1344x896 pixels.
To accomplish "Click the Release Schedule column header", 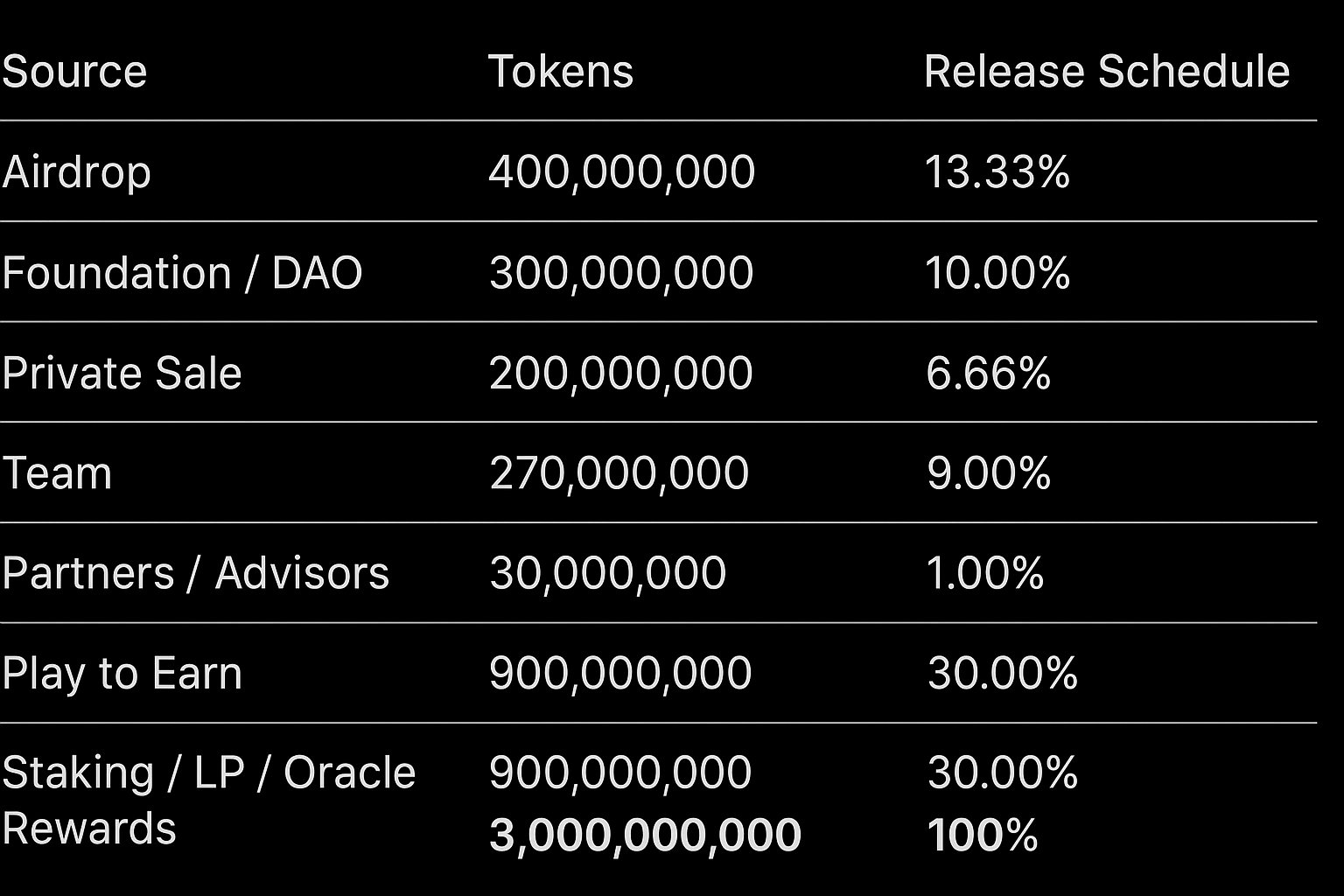I will tap(1106, 71).
